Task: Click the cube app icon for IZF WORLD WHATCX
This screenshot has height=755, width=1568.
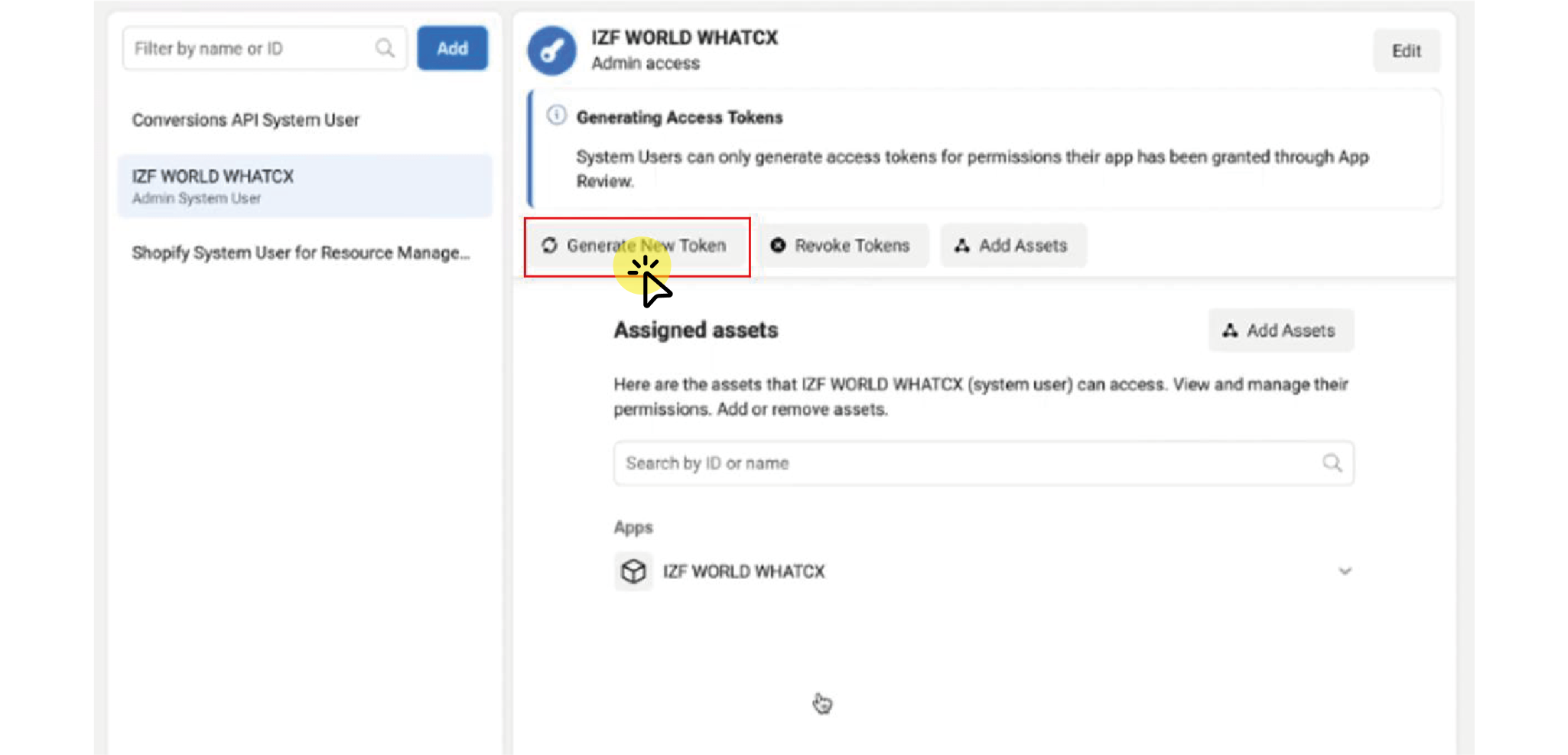Action: (633, 571)
